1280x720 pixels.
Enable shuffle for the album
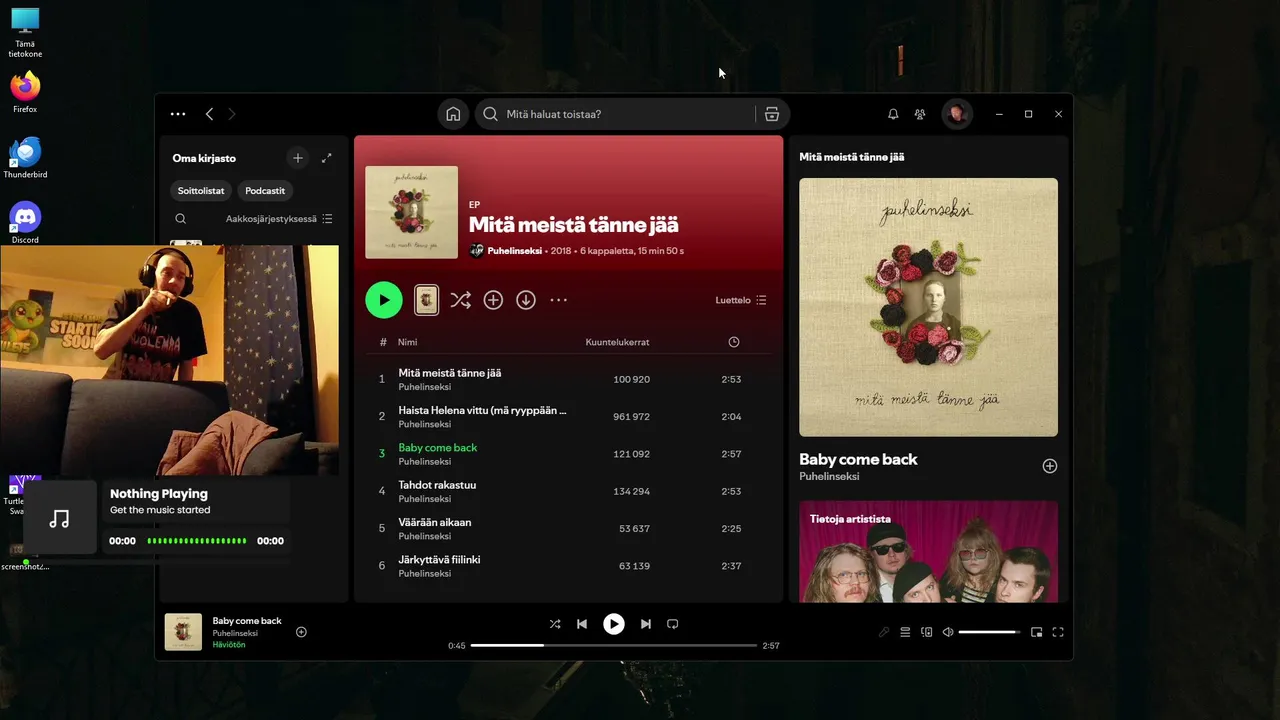[460, 300]
